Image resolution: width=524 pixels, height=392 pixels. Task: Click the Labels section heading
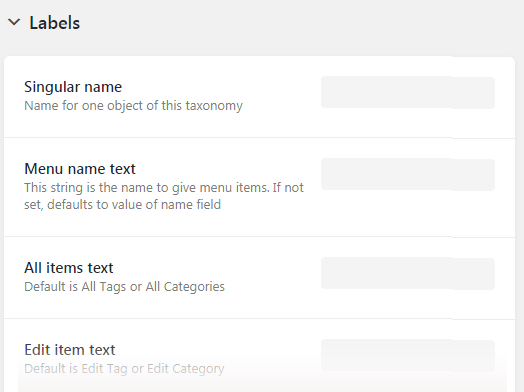click(55, 23)
